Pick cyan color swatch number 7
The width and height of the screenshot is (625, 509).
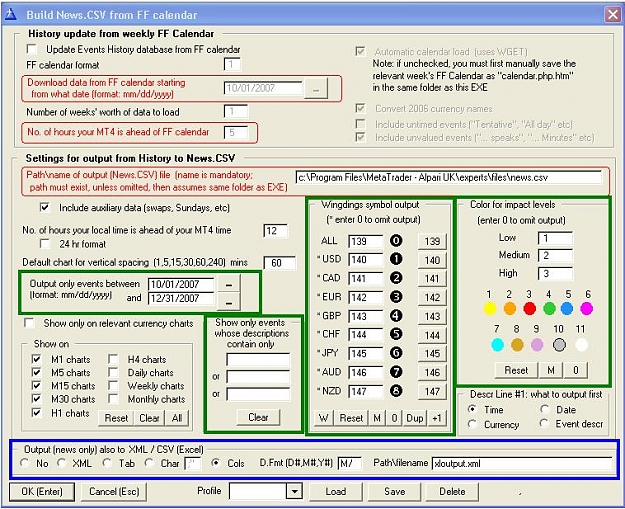pyautogui.click(x=497, y=344)
